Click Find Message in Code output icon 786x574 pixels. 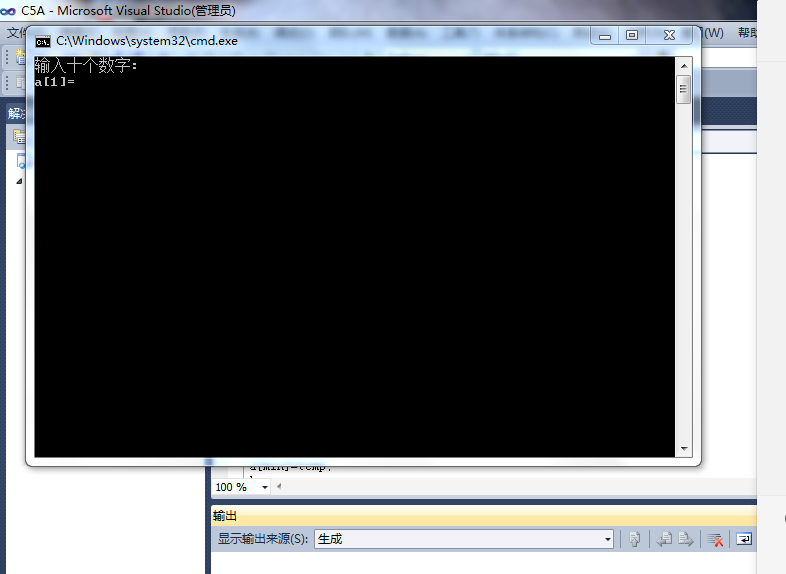(x=634, y=539)
